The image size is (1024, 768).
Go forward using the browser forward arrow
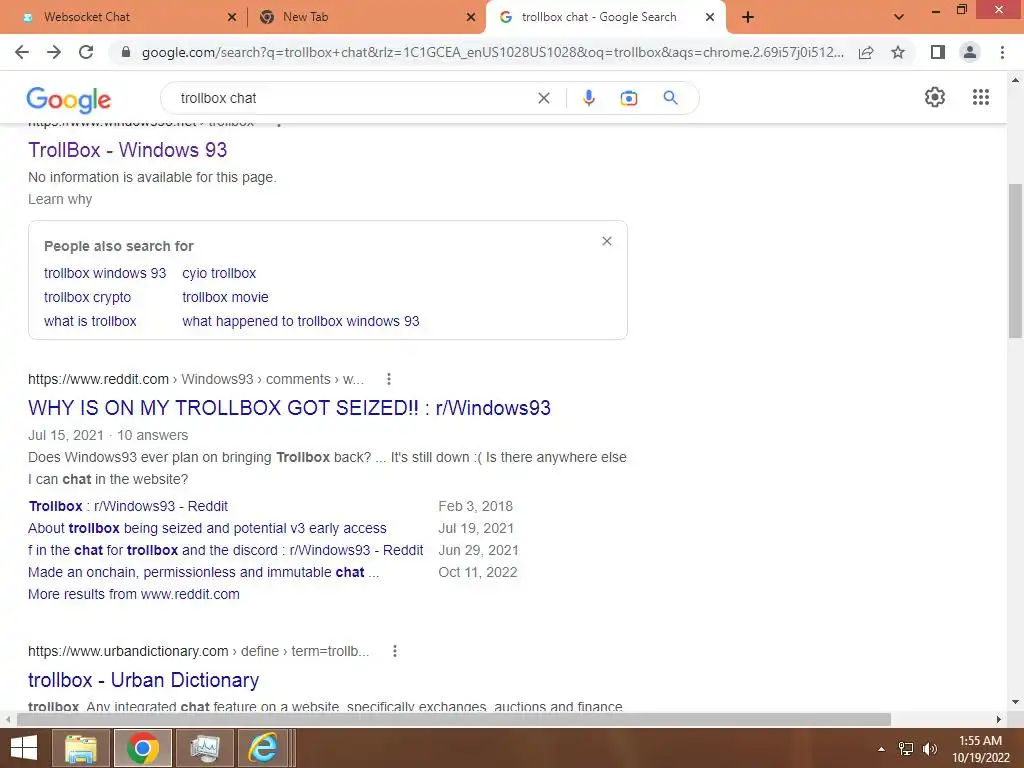[x=54, y=52]
